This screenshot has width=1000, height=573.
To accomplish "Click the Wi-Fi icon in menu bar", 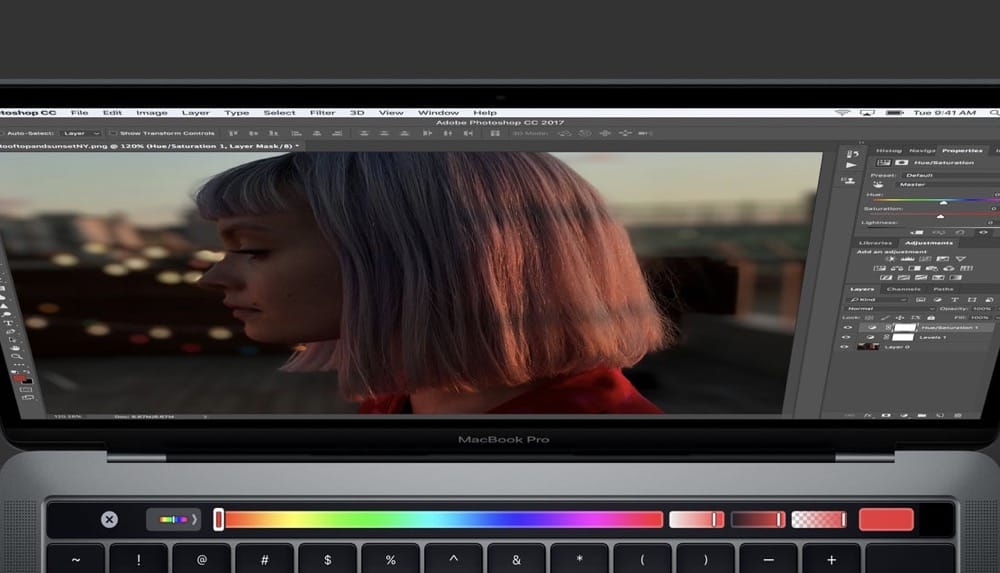I will (x=842, y=113).
